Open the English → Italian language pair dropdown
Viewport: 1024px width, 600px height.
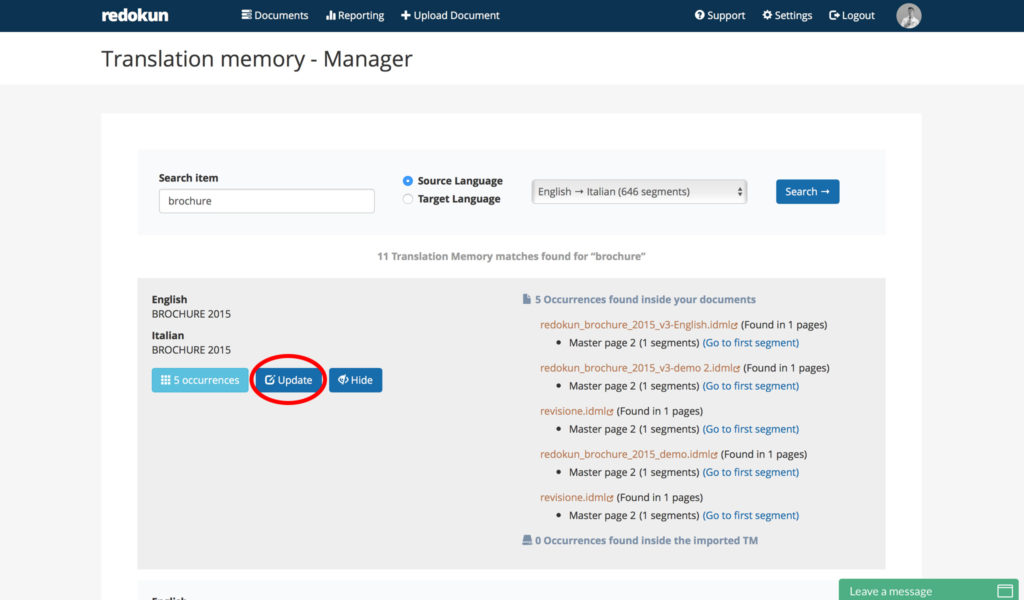639,192
